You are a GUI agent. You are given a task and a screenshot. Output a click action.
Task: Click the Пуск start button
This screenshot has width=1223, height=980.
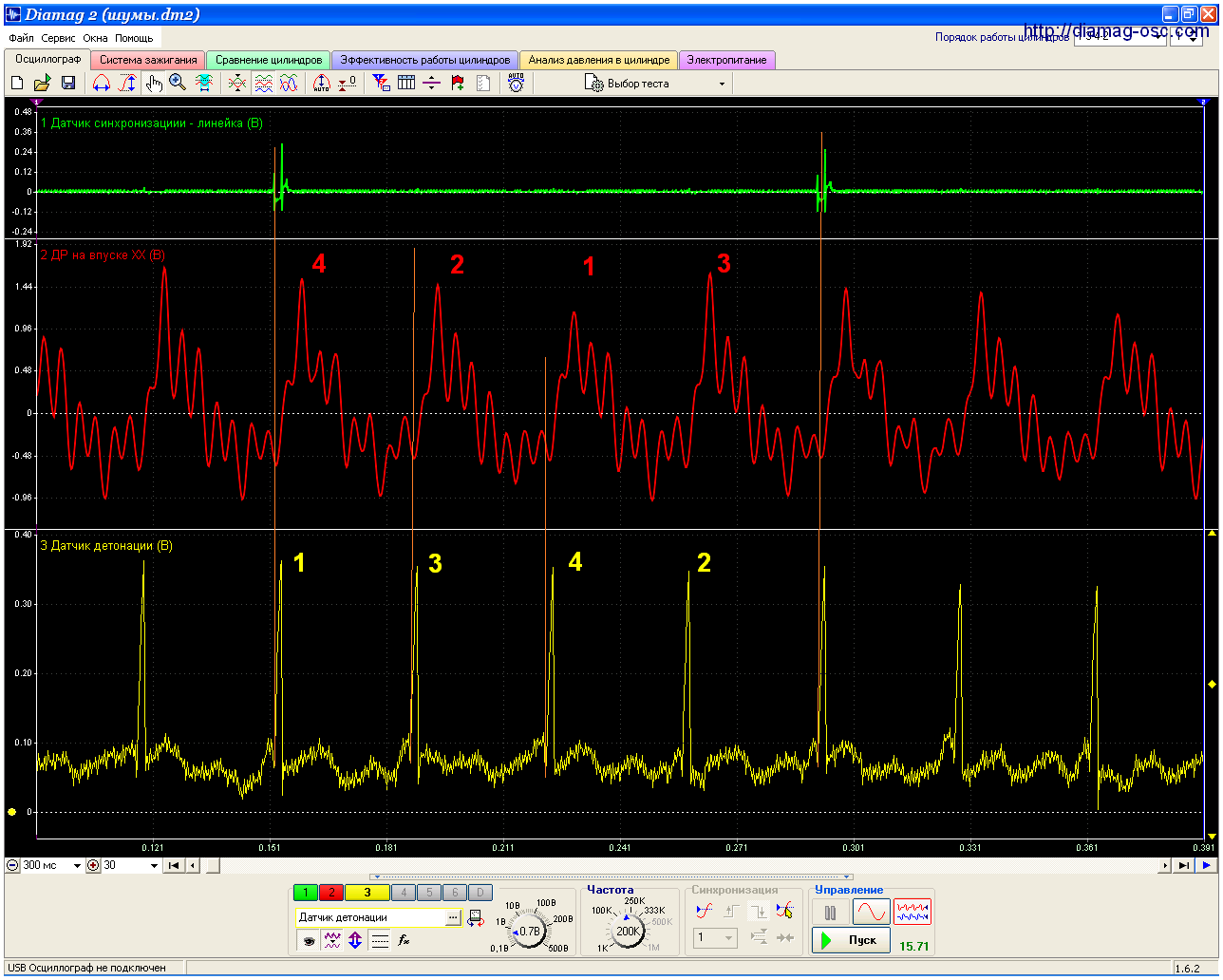(852, 940)
